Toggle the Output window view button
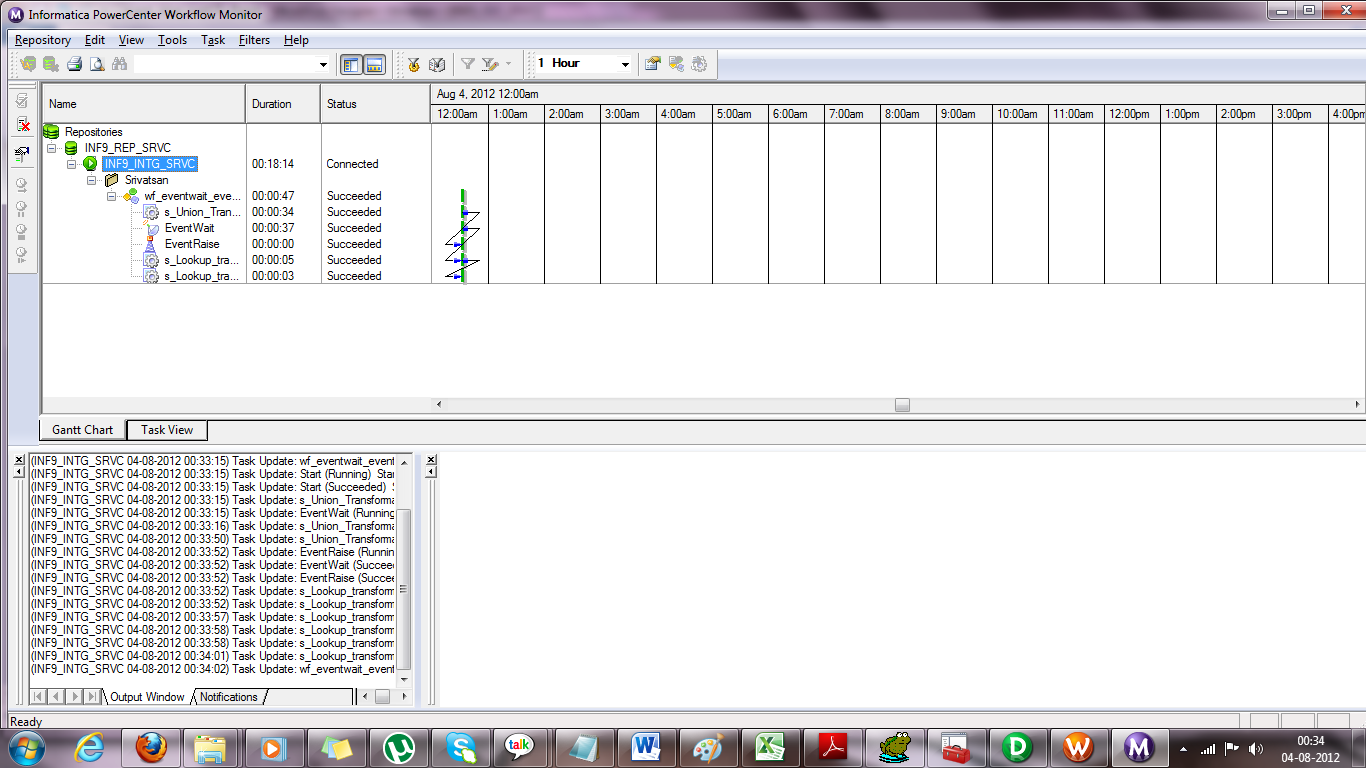This screenshot has height=768, width=1366. point(374,64)
